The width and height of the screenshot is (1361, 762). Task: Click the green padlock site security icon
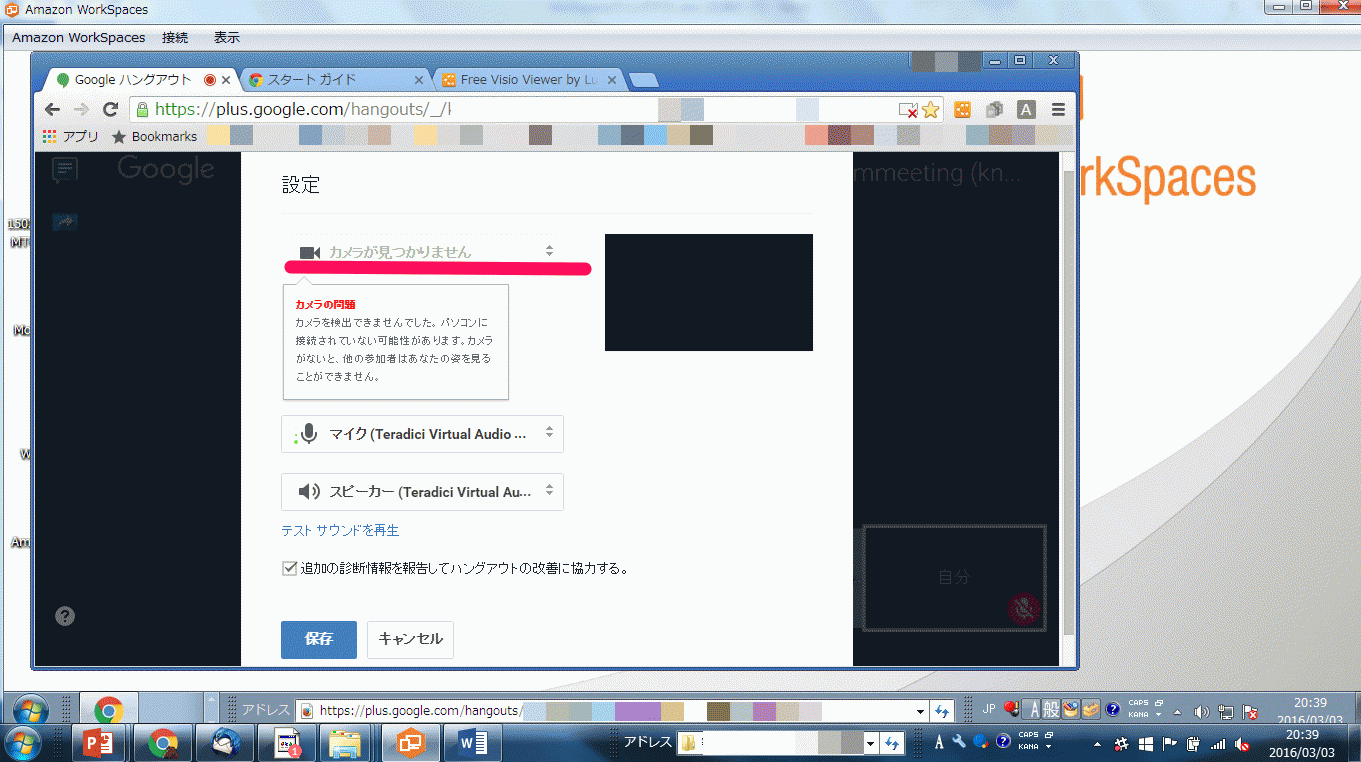(142, 109)
